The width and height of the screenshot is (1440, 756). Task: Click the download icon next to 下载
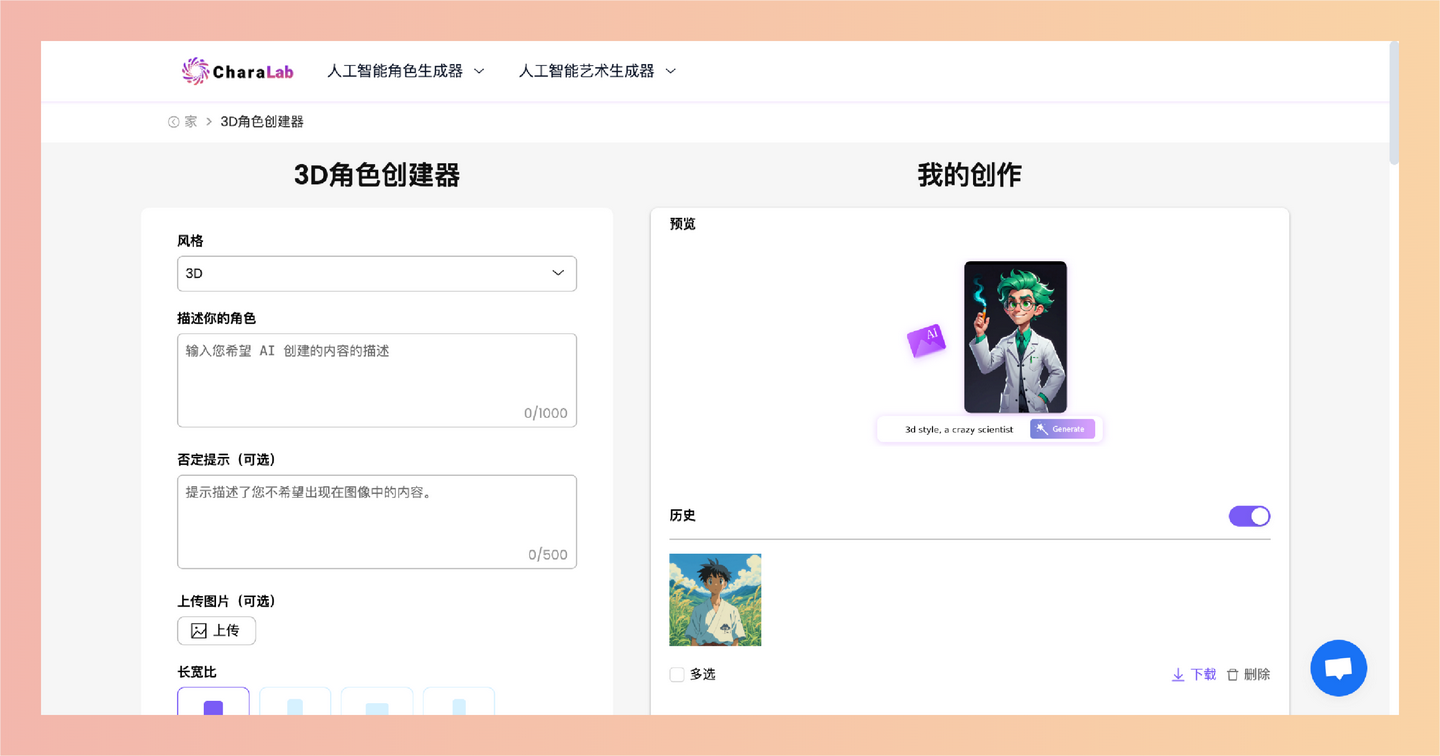click(1179, 674)
